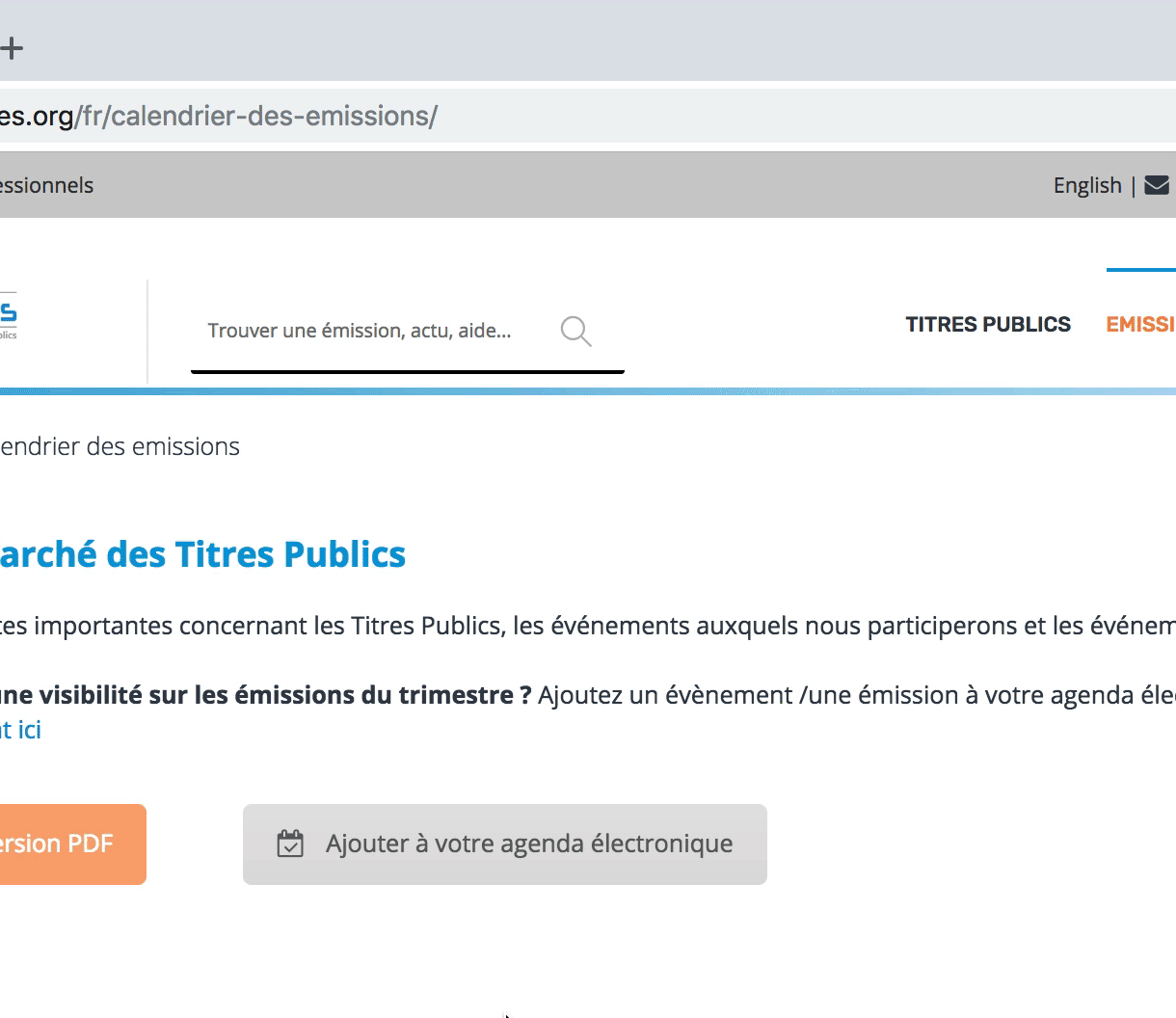Click the 'Marché des Titres Publics' heading
The height and width of the screenshot is (1018, 1176).
202,554
